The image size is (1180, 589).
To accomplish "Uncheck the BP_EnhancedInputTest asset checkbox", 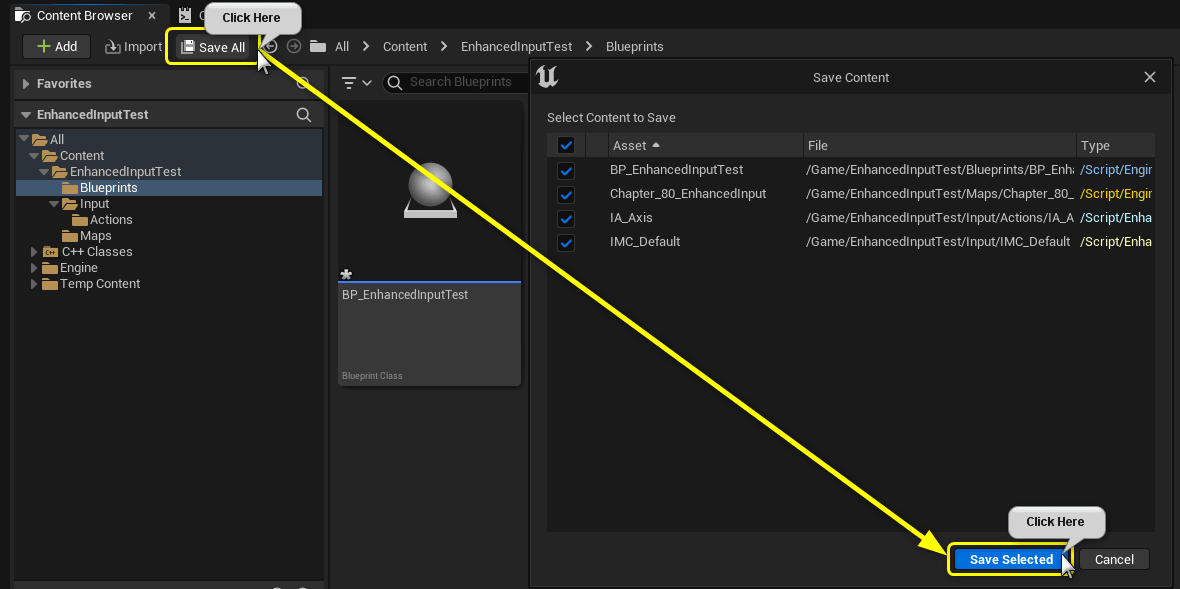I will (566, 170).
